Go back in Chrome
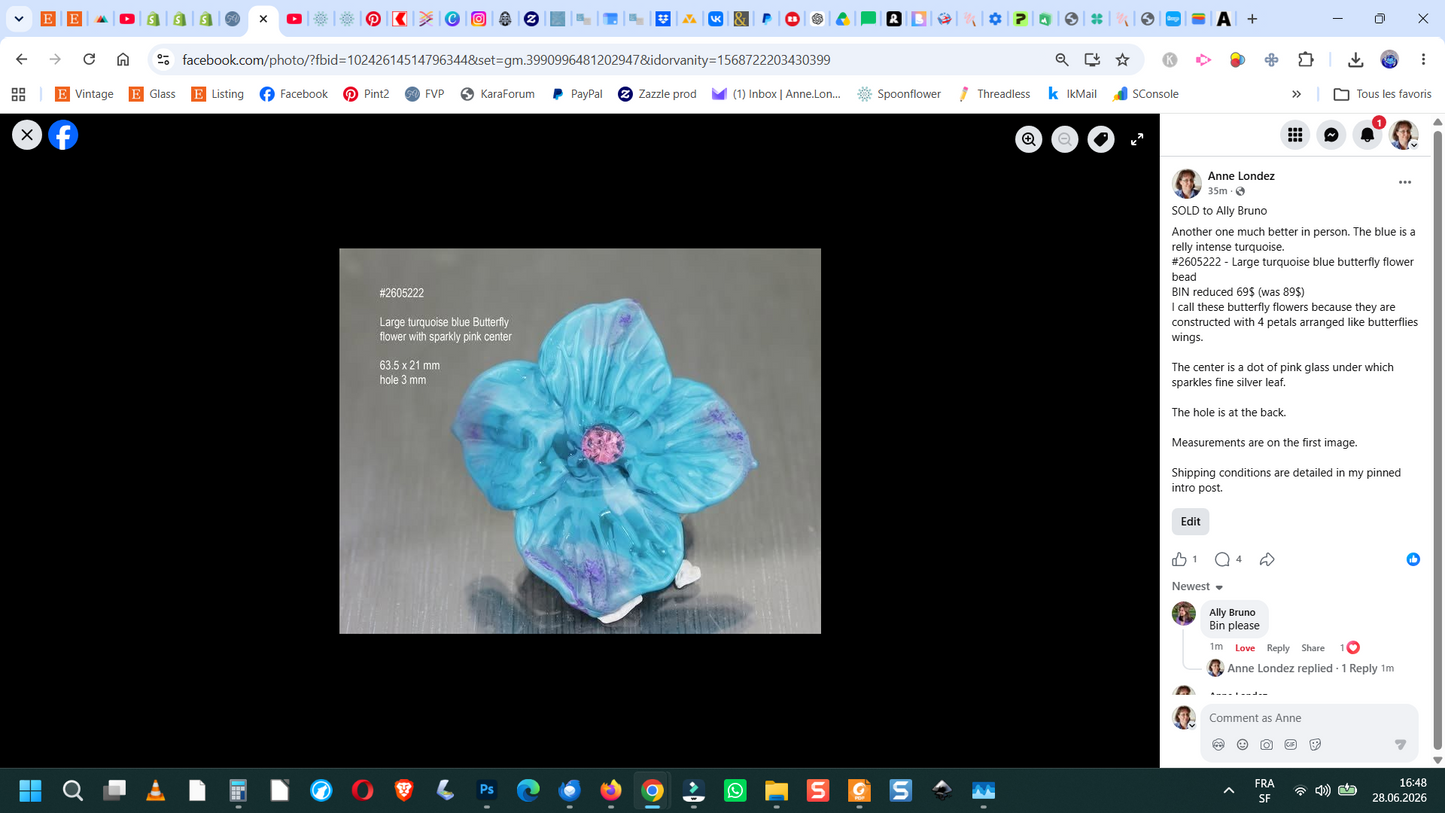 pos(22,60)
